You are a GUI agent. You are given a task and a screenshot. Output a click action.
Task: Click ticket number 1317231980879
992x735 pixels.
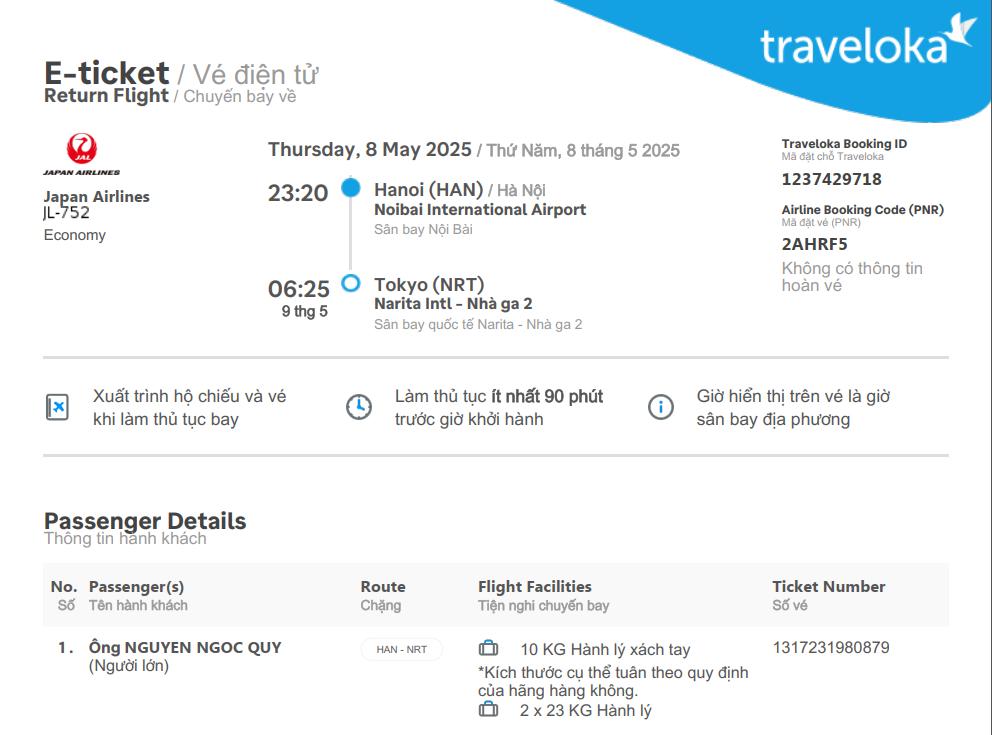pos(830,647)
